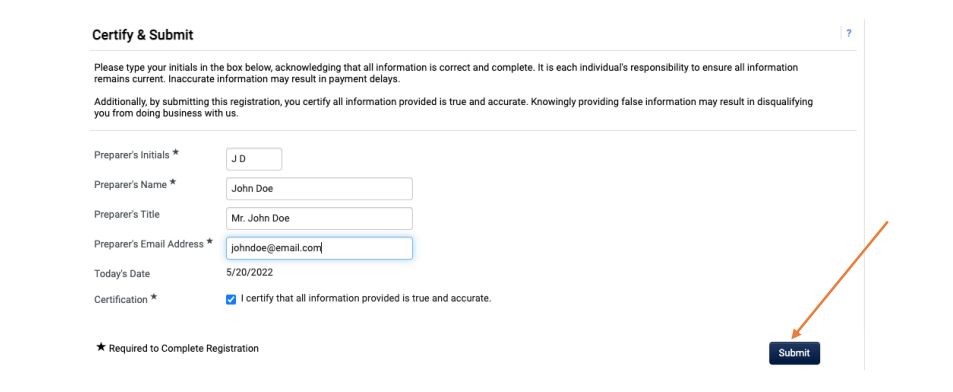Click the Preparer's Name label
The image size is (953, 392).
point(131,185)
